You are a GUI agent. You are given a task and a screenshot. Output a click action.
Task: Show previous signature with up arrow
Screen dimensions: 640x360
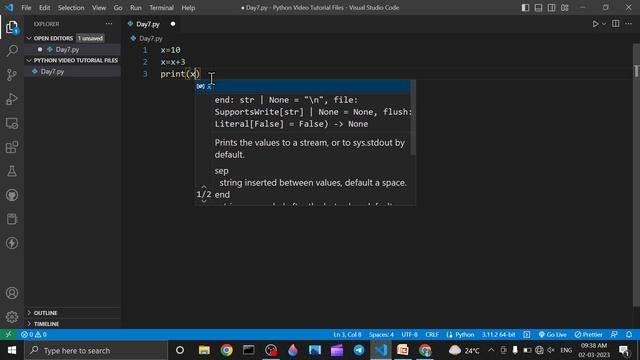tap(204, 187)
